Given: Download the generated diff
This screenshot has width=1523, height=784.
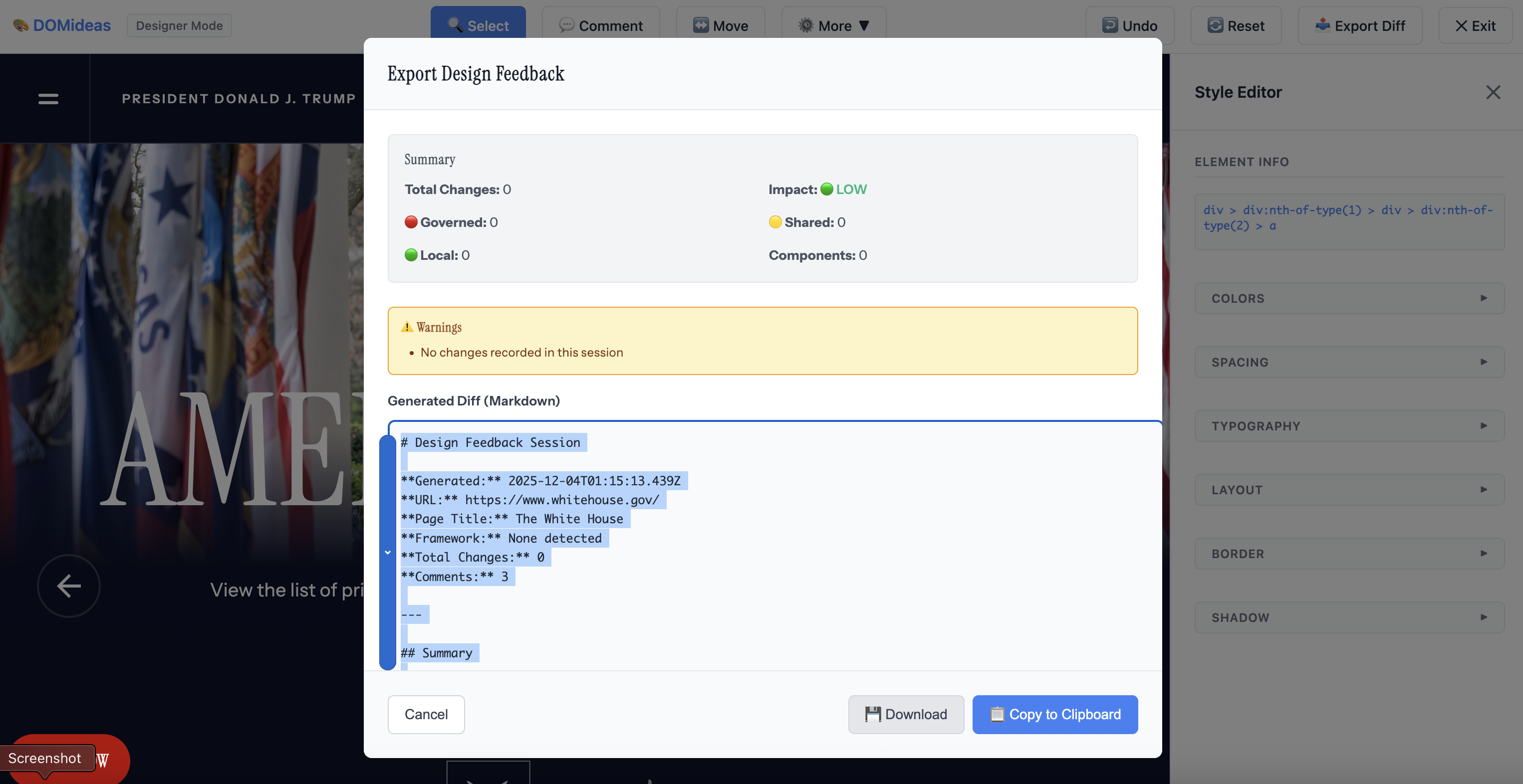Looking at the screenshot, I should [x=905, y=714].
